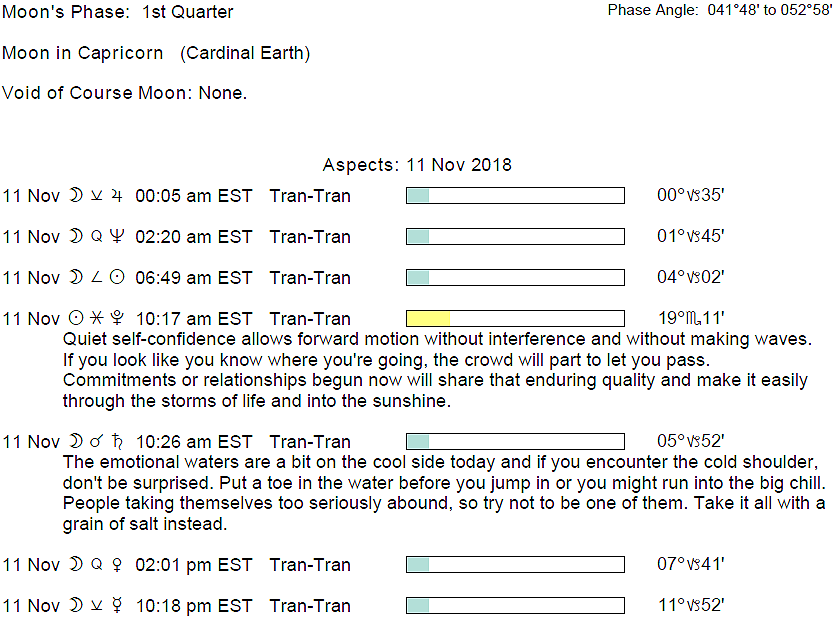The width and height of the screenshot is (834, 627).
Task: Click the strength bar in the 00:05 am row
Action: tap(514, 195)
